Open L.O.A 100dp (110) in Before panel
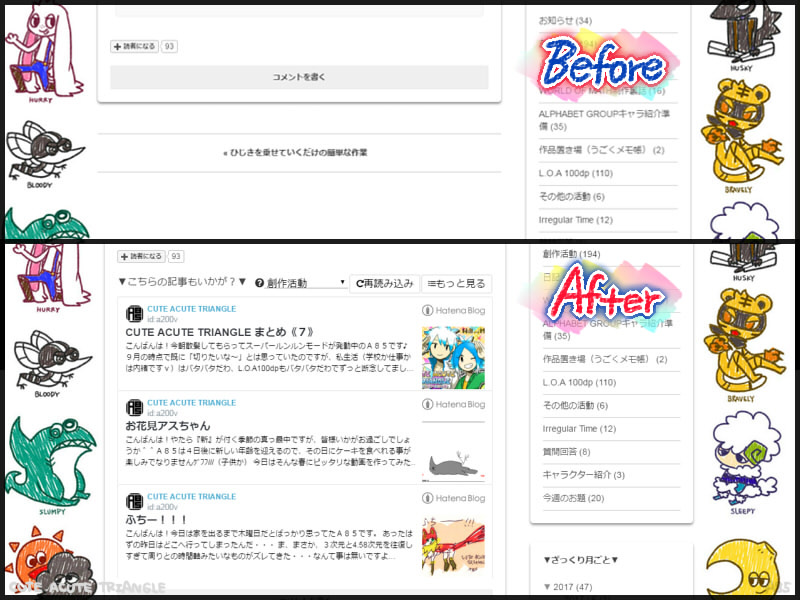The image size is (800, 600). 576,173
